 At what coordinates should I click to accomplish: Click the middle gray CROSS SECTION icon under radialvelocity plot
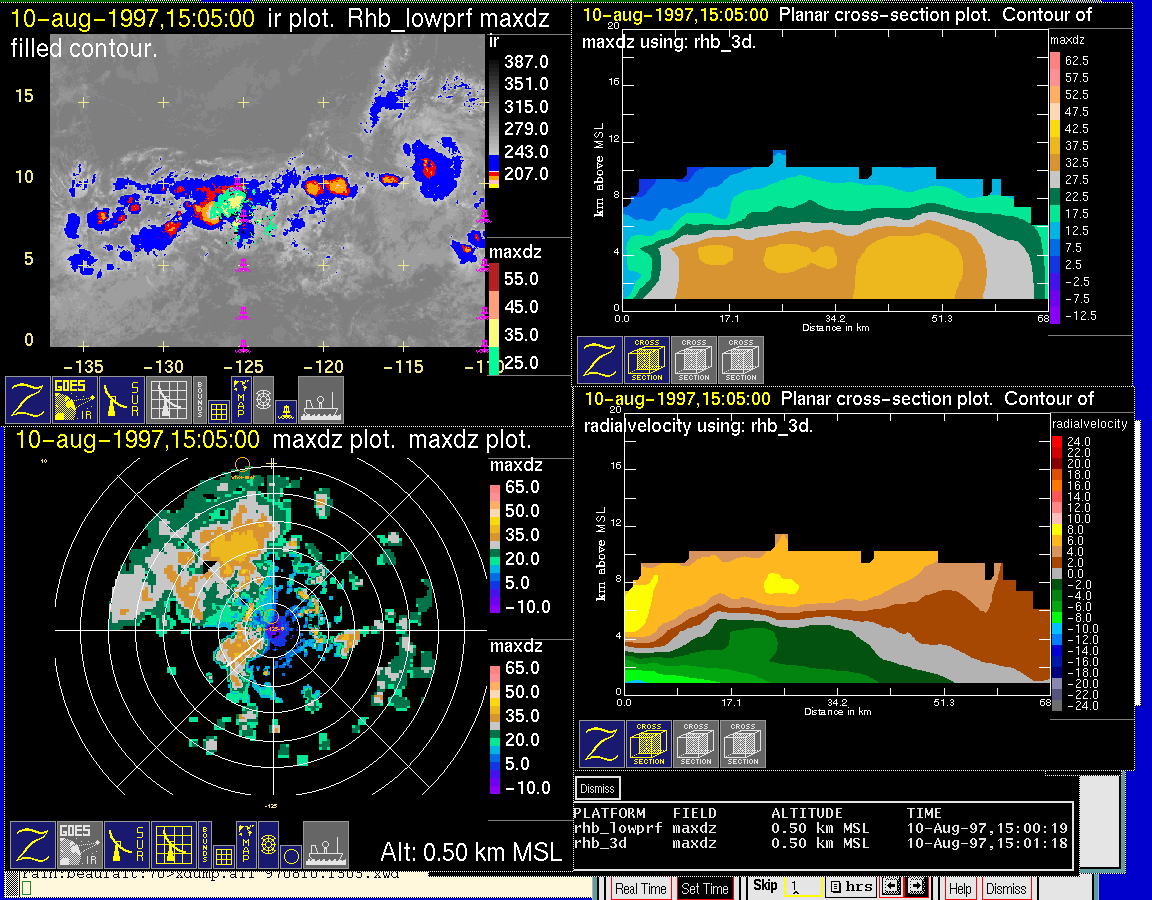696,744
